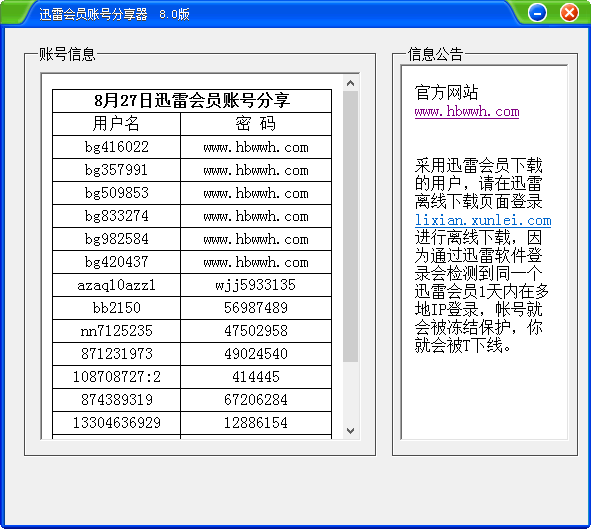Click password 56987489

click(256, 308)
